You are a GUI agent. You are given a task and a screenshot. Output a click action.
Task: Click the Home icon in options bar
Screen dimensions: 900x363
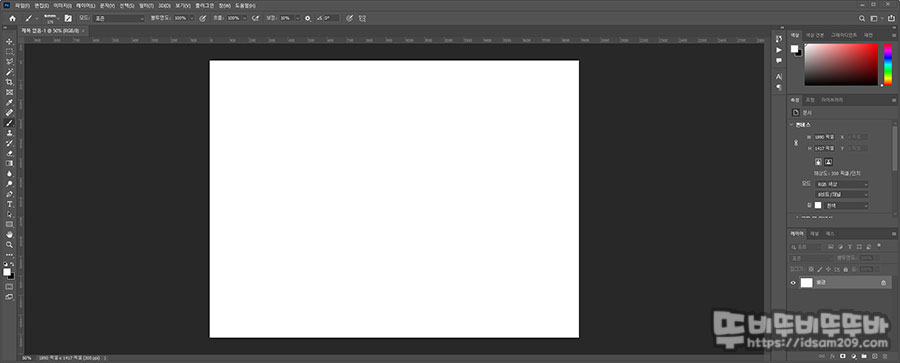(12, 18)
